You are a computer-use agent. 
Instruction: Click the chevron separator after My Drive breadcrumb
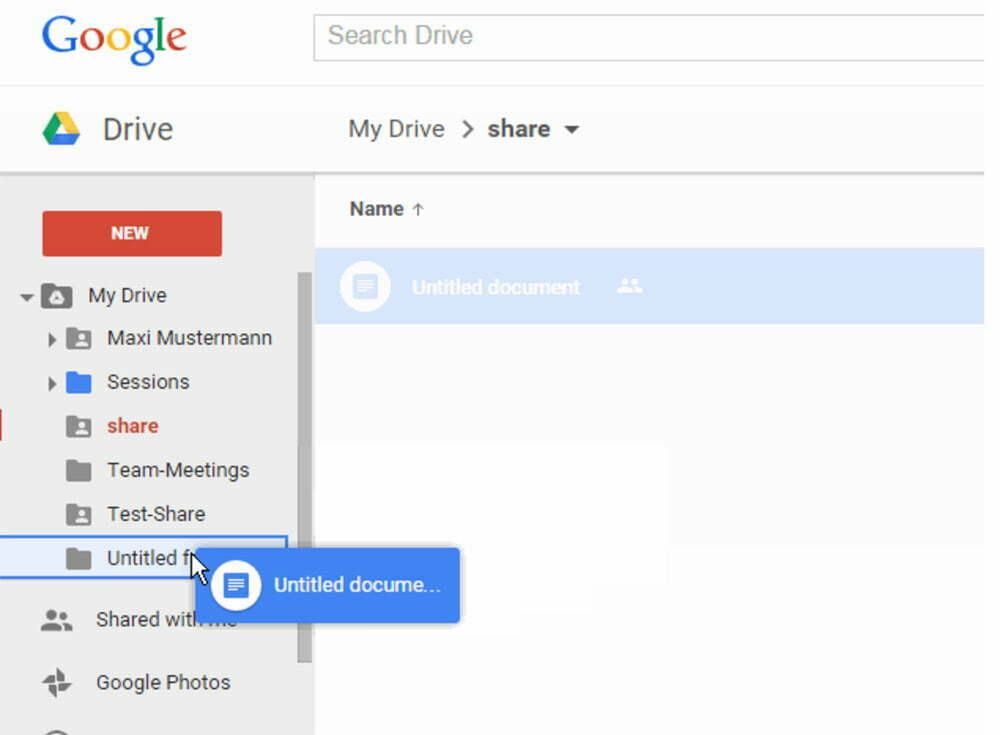coord(467,130)
